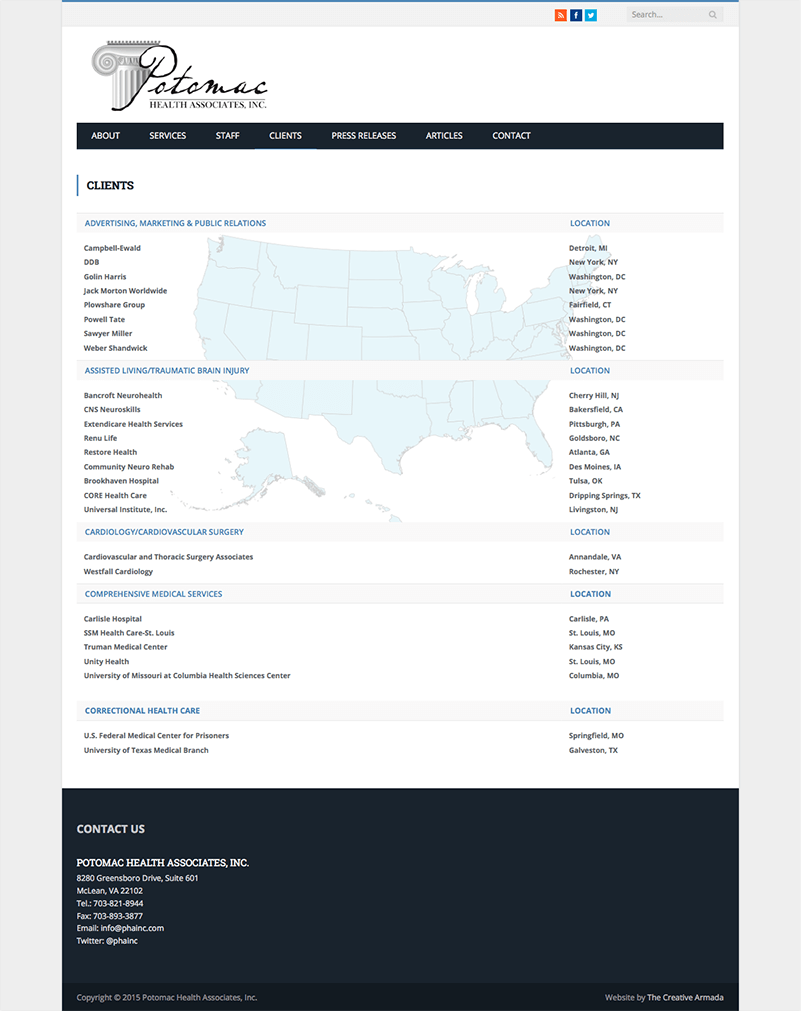Click the Twitter social icon
801x1011 pixels.
click(x=590, y=14)
